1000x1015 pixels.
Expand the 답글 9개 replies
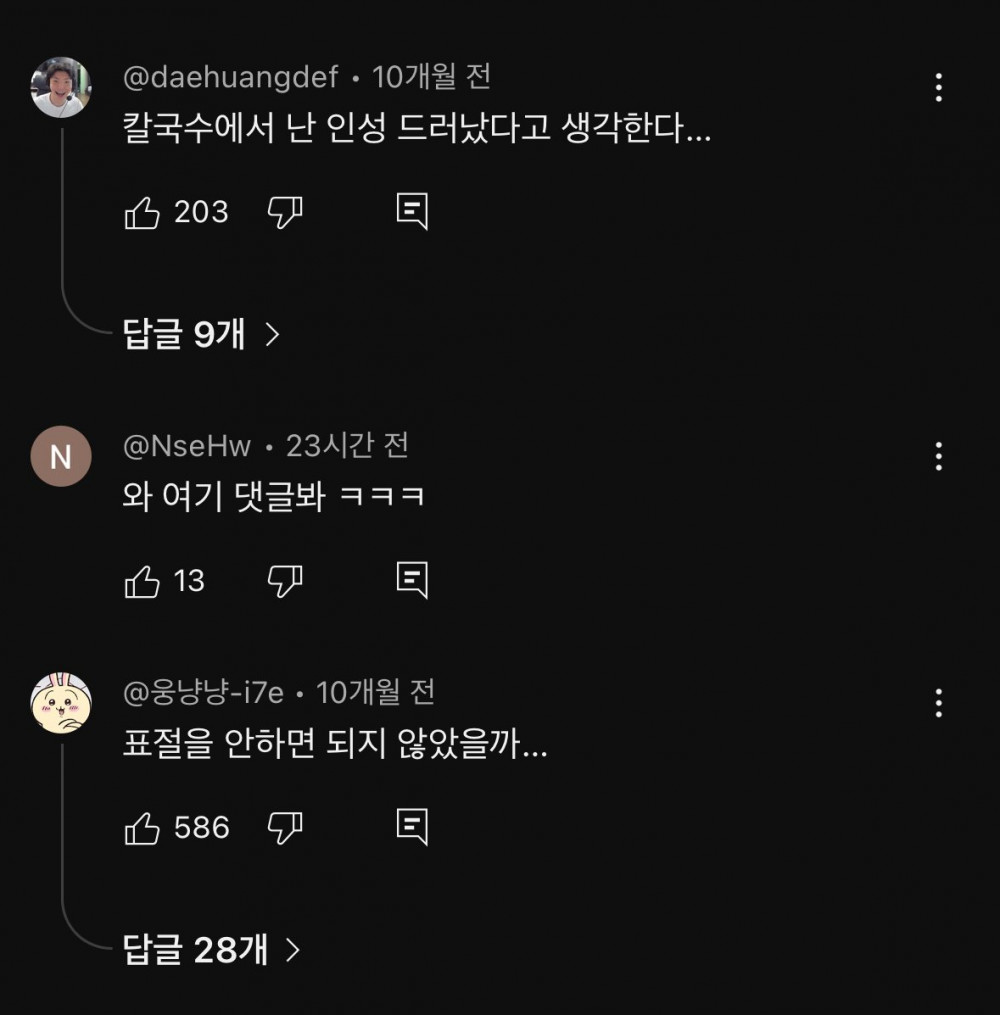click(200, 335)
